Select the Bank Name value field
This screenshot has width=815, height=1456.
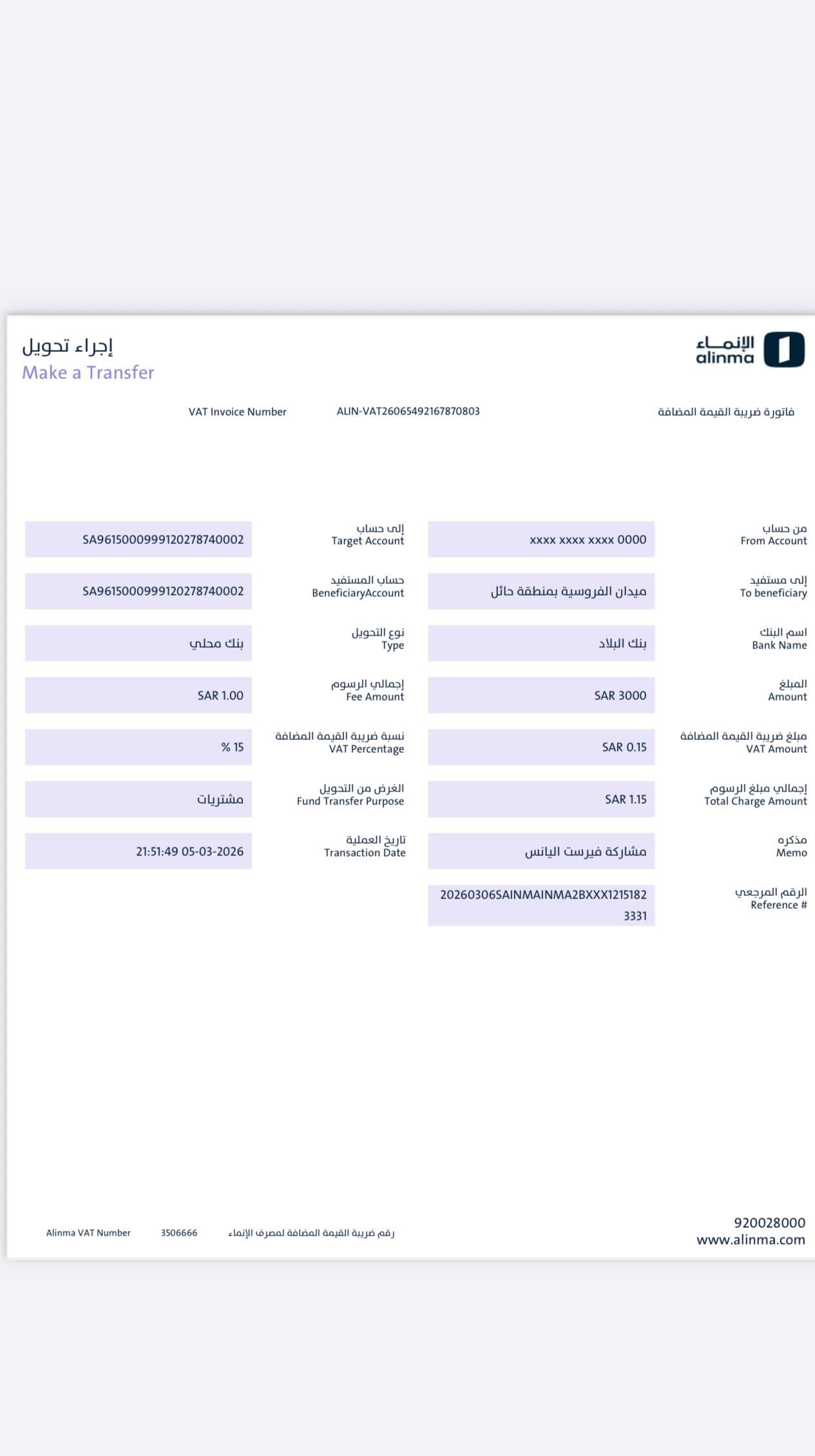(x=541, y=643)
